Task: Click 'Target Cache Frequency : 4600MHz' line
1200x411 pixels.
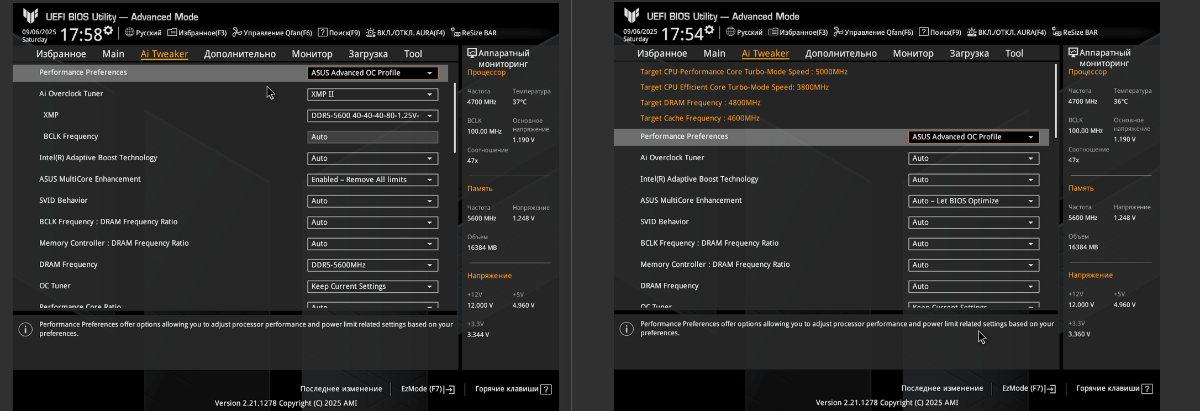Action: tap(700, 118)
